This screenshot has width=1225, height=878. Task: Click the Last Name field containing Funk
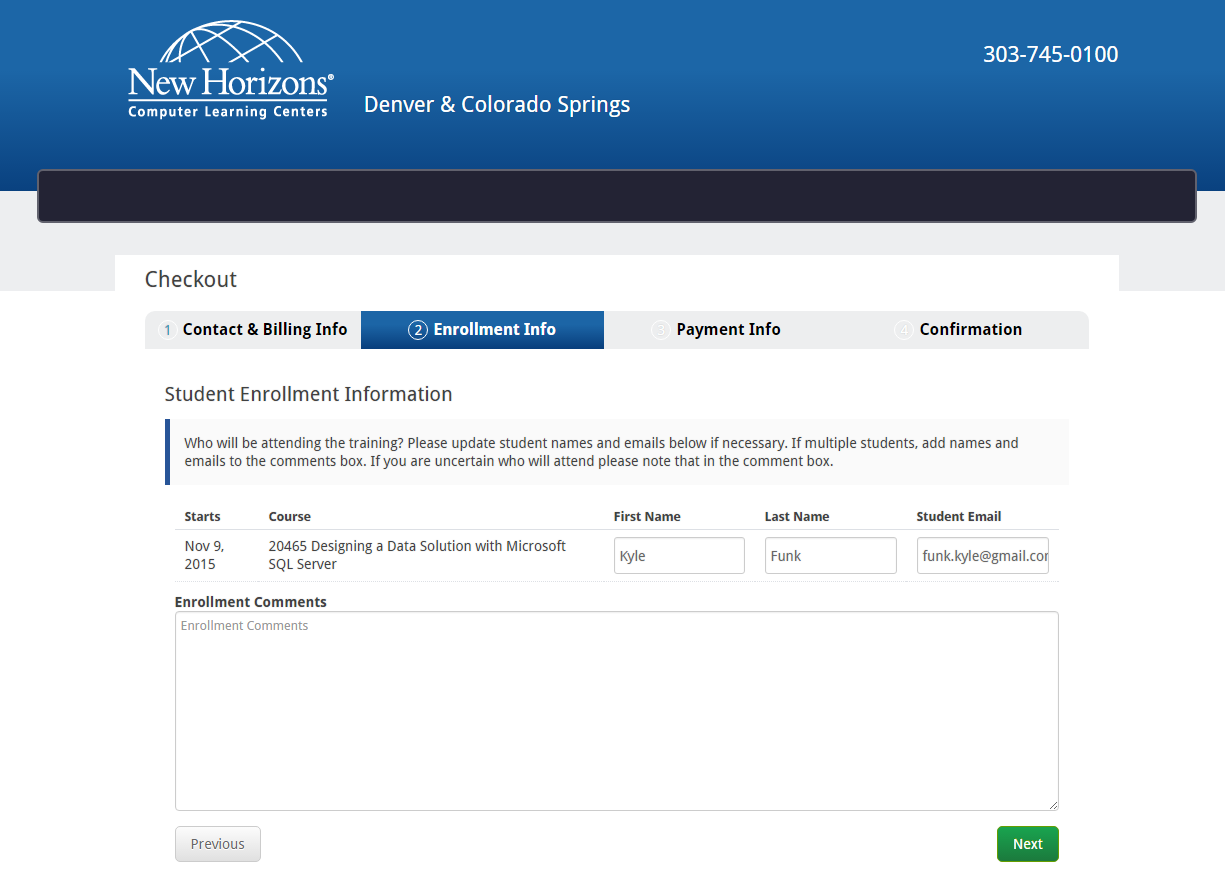(830, 556)
